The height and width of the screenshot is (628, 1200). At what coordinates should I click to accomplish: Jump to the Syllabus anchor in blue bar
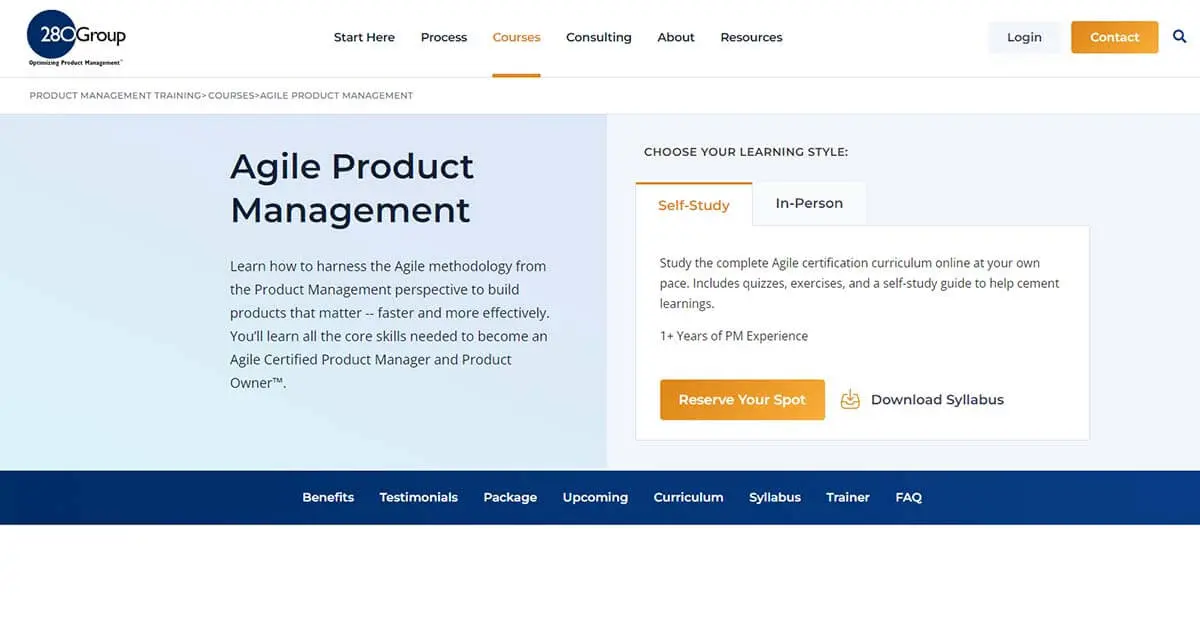click(775, 497)
